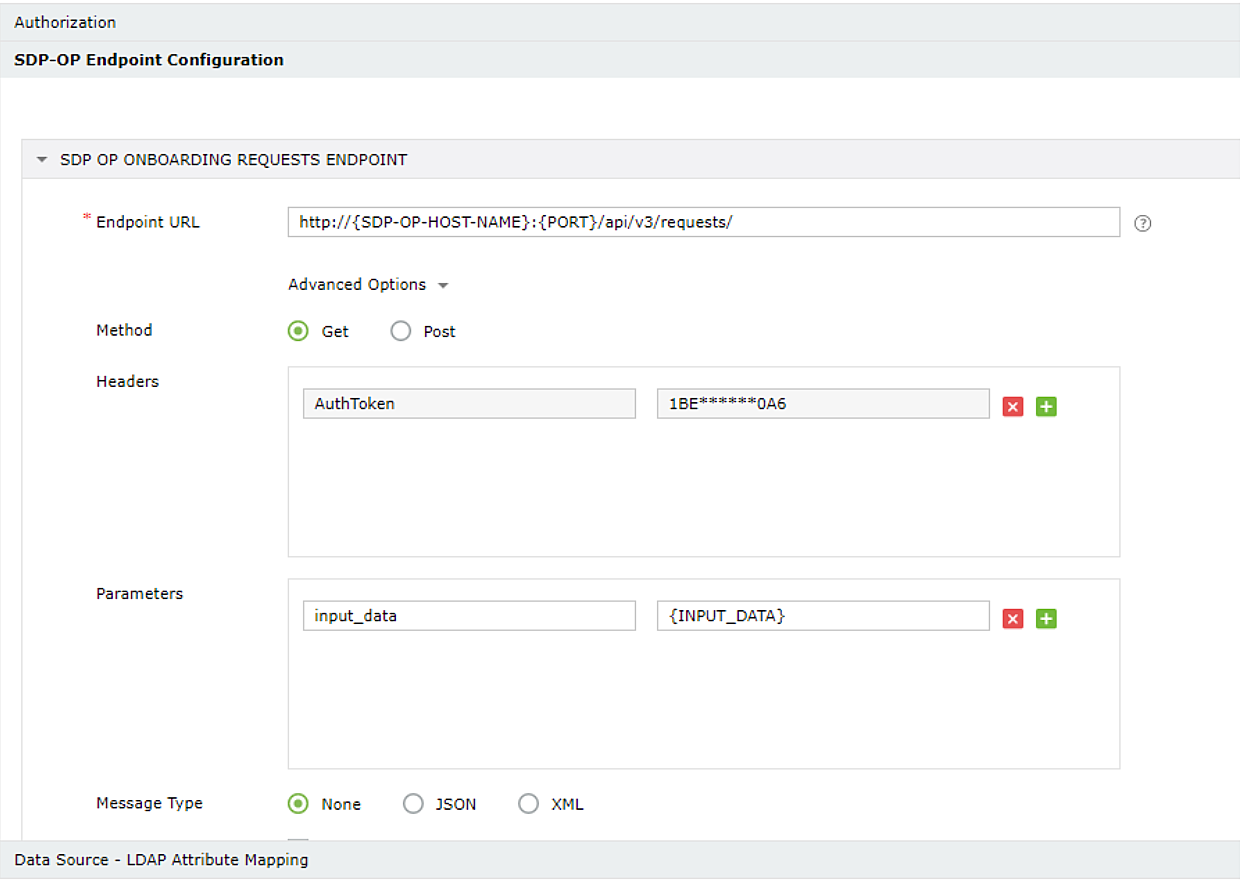
Task: Collapse the SDP OP Onboarding Requests Endpoint section
Action: pyautogui.click(x=42, y=160)
